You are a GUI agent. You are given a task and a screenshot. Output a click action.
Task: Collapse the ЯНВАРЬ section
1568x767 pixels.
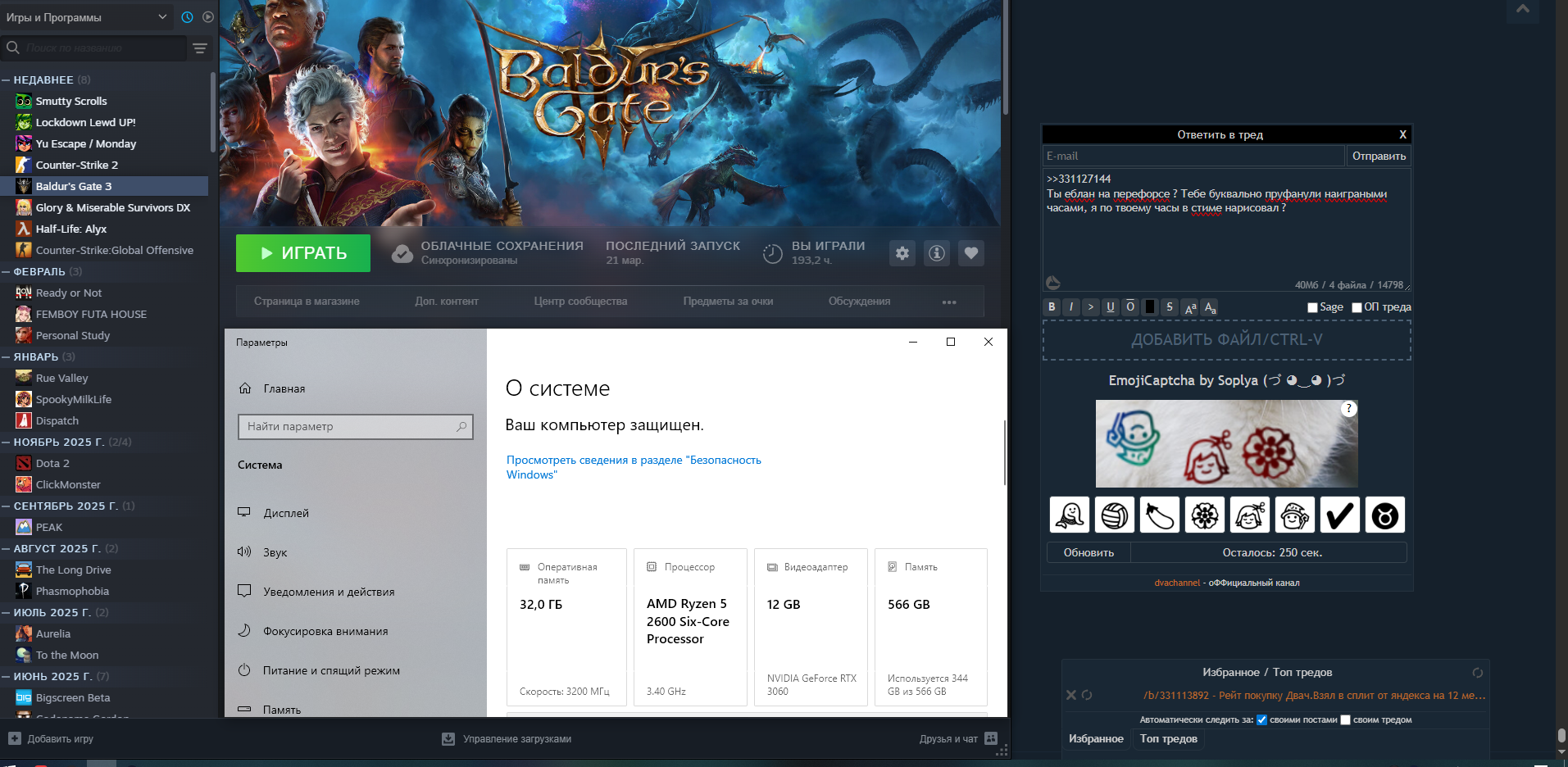(x=6, y=356)
